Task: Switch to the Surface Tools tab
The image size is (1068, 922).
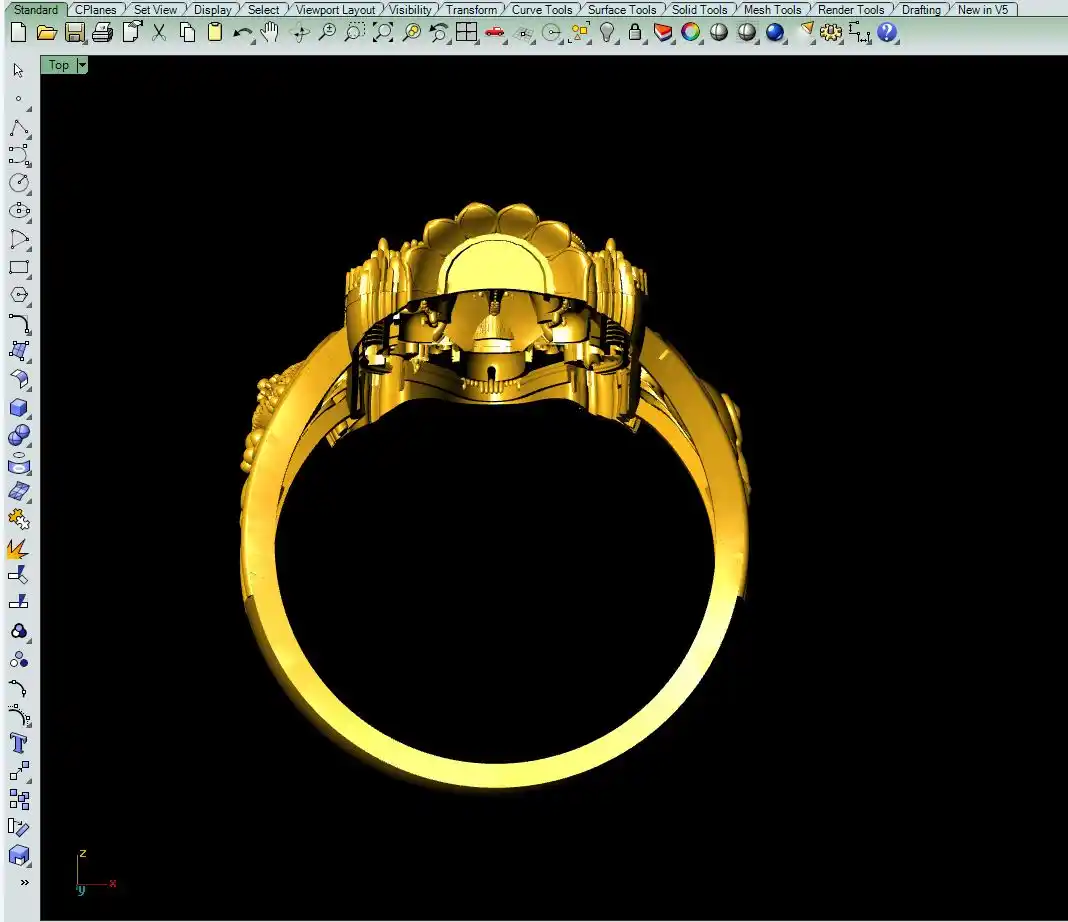Action: pos(621,10)
